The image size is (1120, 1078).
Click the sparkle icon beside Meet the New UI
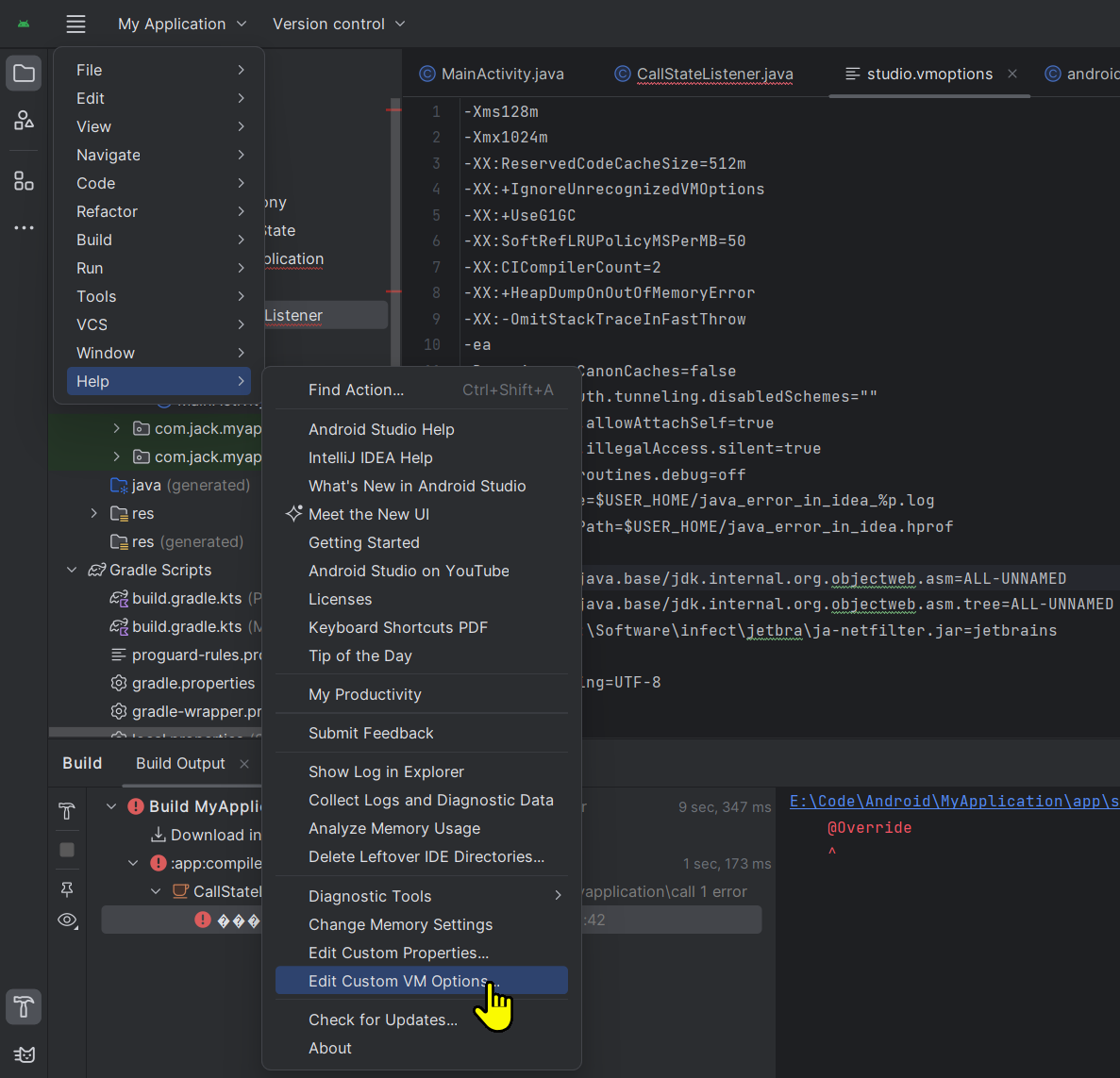tap(293, 513)
